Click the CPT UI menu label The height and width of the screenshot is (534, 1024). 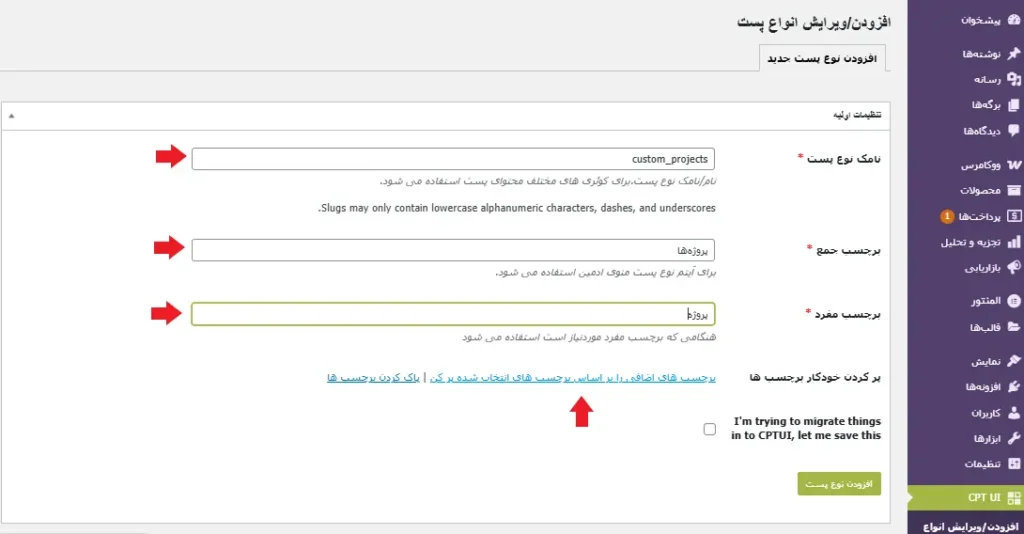click(x=984, y=497)
